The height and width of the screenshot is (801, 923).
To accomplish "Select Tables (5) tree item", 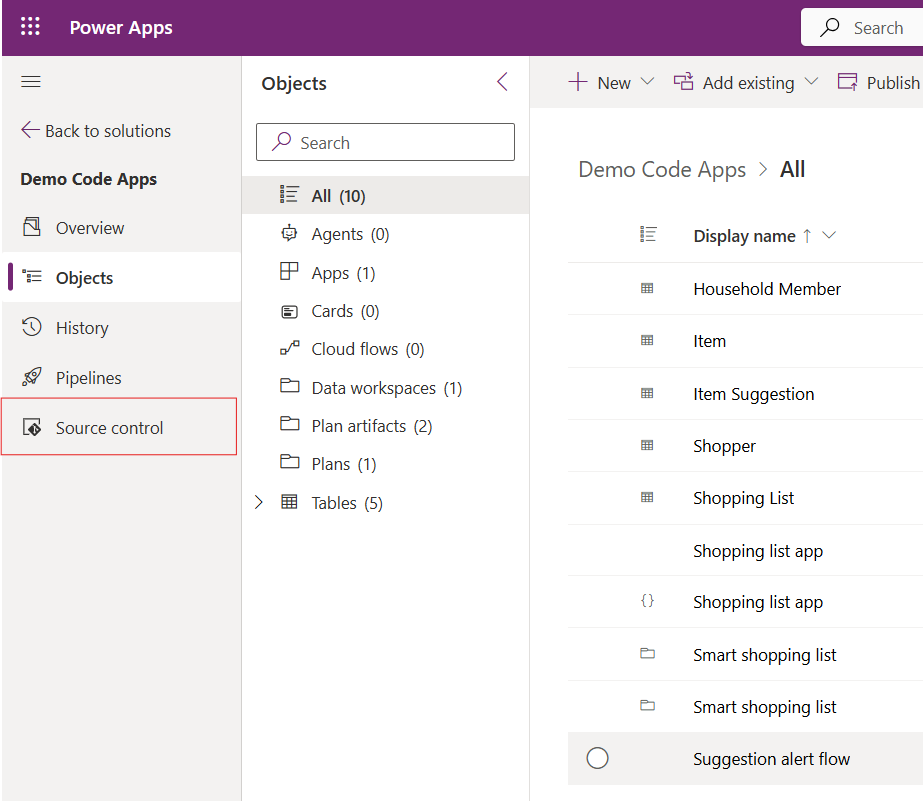I will 386,503.
